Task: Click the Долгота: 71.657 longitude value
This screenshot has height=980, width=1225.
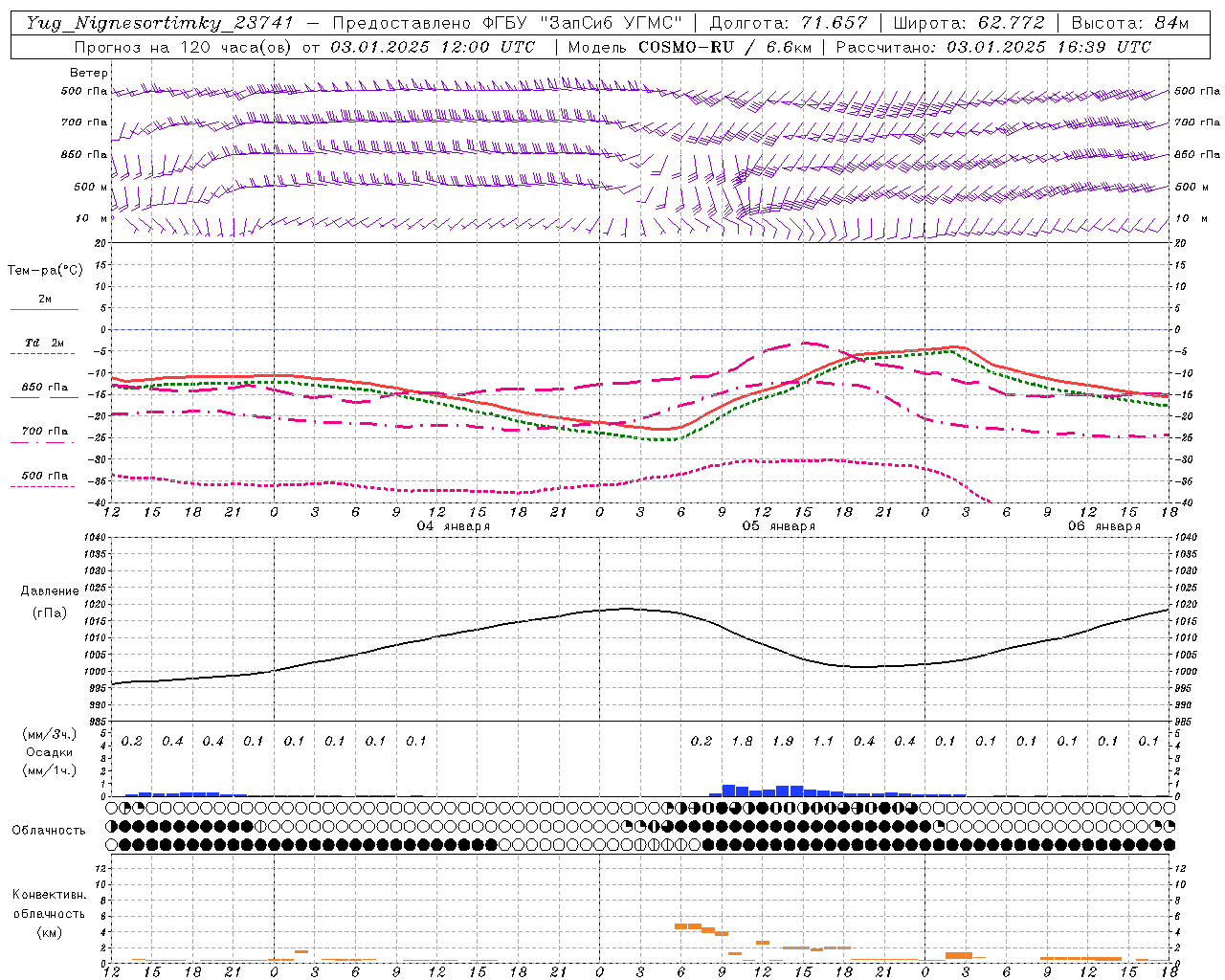Action: point(789,23)
